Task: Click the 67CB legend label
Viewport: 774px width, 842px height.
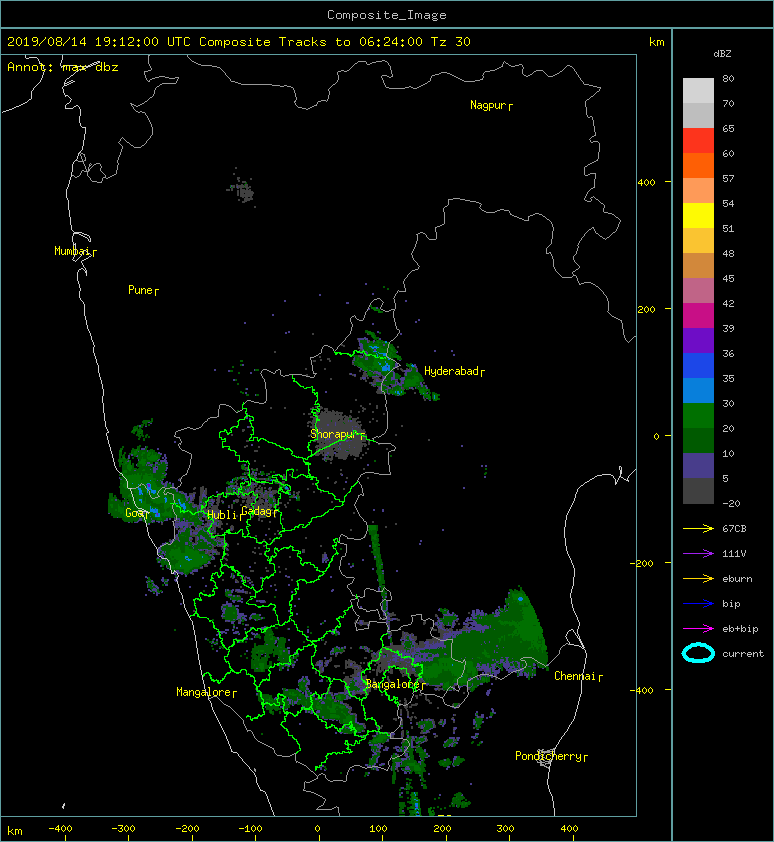Action: (x=734, y=528)
